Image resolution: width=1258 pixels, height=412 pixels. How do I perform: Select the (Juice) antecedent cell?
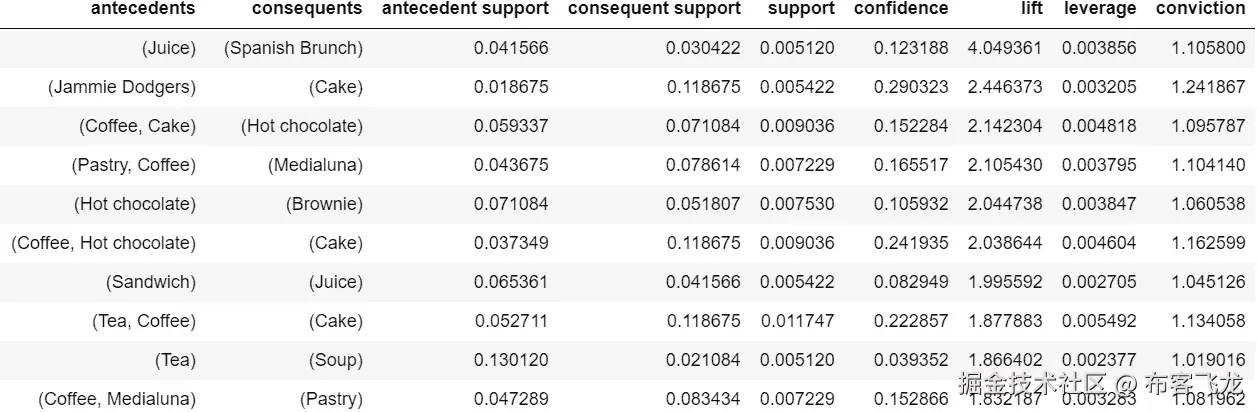click(169, 48)
